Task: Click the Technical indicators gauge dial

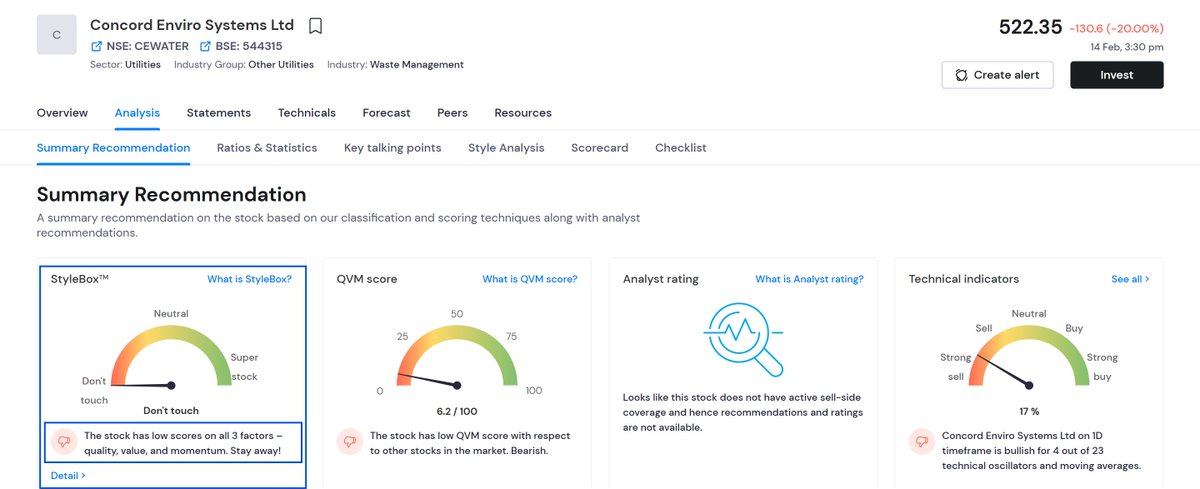Action: (x=1029, y=358)
